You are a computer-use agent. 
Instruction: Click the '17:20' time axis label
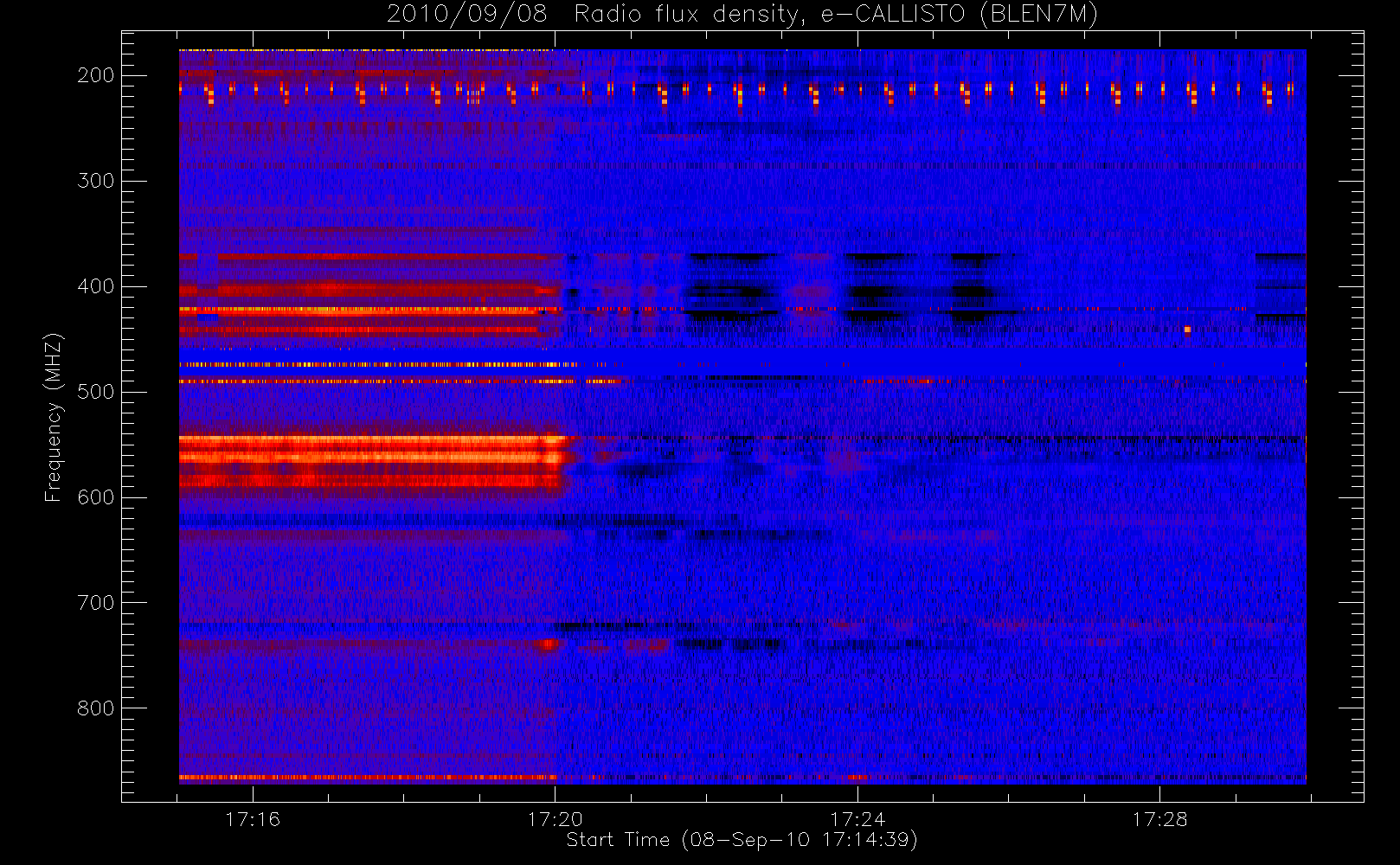555,819
